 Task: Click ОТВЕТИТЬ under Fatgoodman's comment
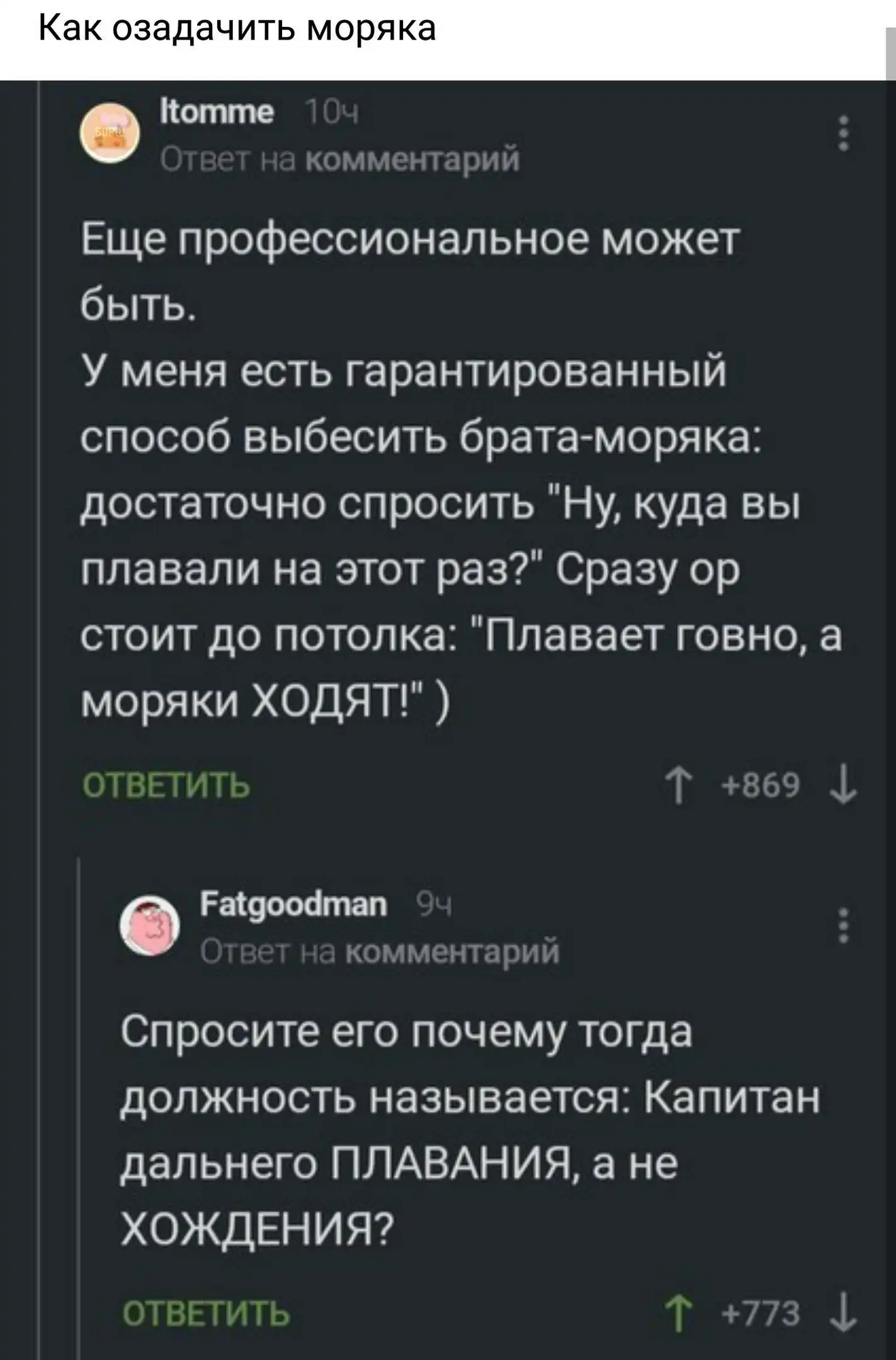pos(206,1315)
